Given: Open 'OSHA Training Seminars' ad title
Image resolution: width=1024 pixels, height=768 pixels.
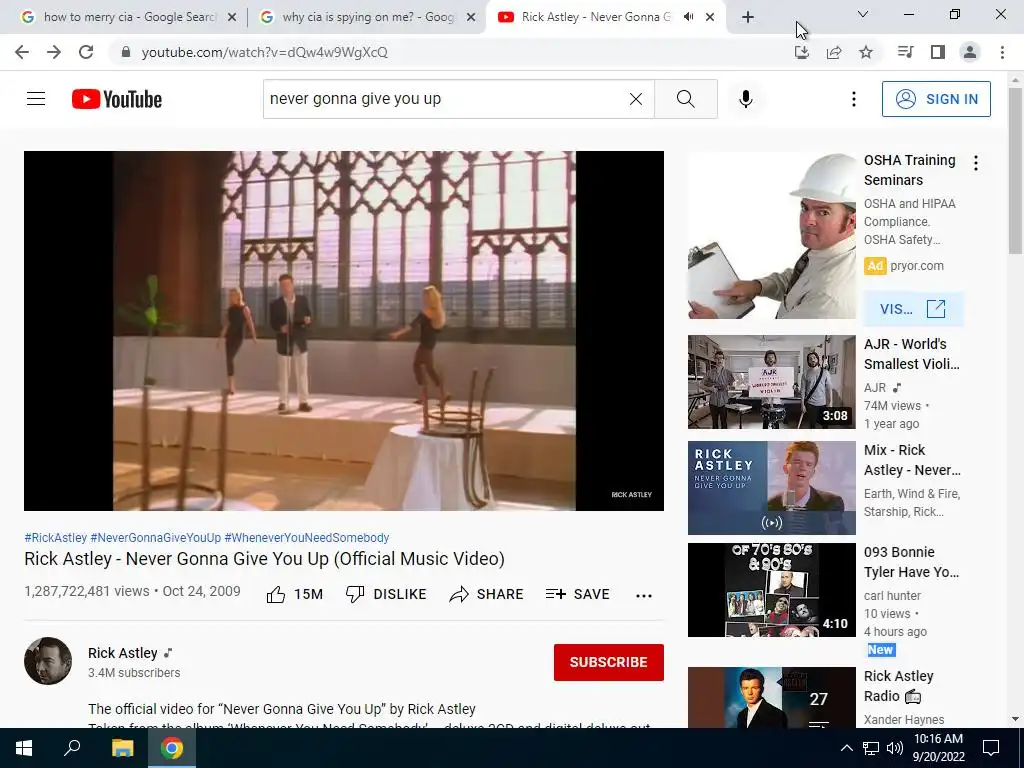Looking at the screenshot, I should 910,170.
